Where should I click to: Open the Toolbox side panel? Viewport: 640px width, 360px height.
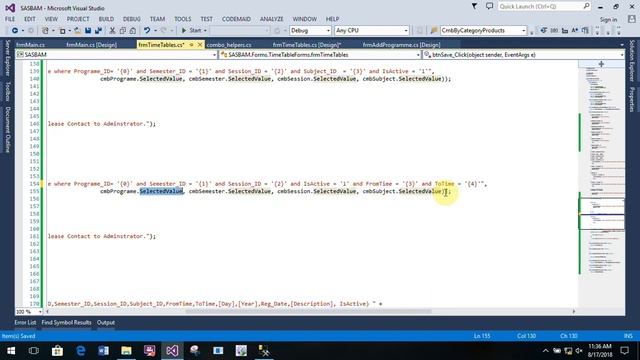pyautogui.click(x=7, y=91)
